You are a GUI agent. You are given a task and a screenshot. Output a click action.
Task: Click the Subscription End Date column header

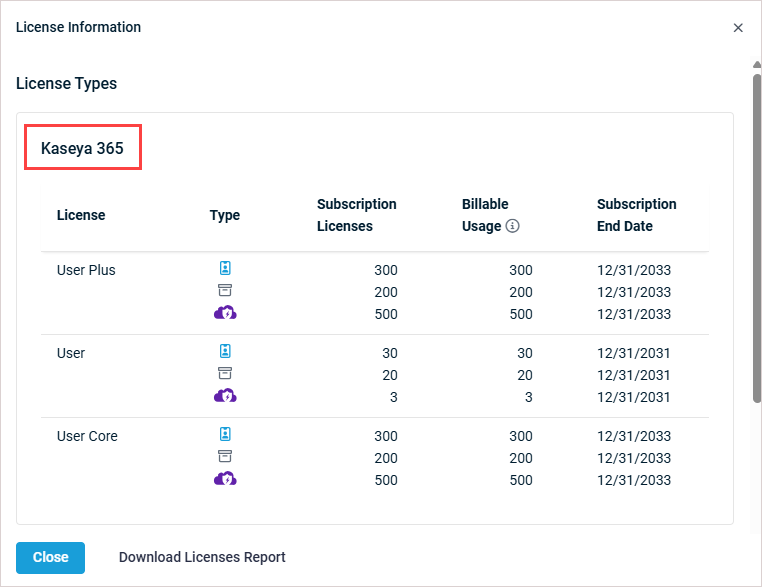click(636, 215)
